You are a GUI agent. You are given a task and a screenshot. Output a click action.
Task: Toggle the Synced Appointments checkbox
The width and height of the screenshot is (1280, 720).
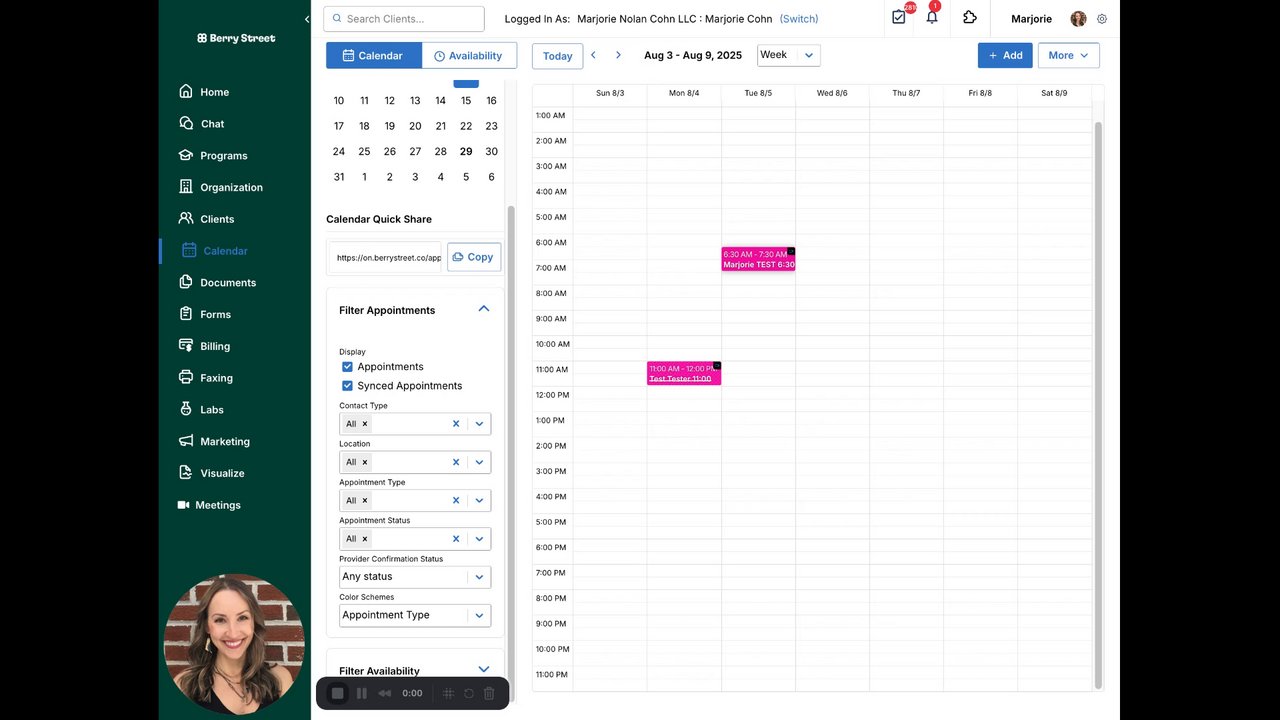(x=348, y=386)
